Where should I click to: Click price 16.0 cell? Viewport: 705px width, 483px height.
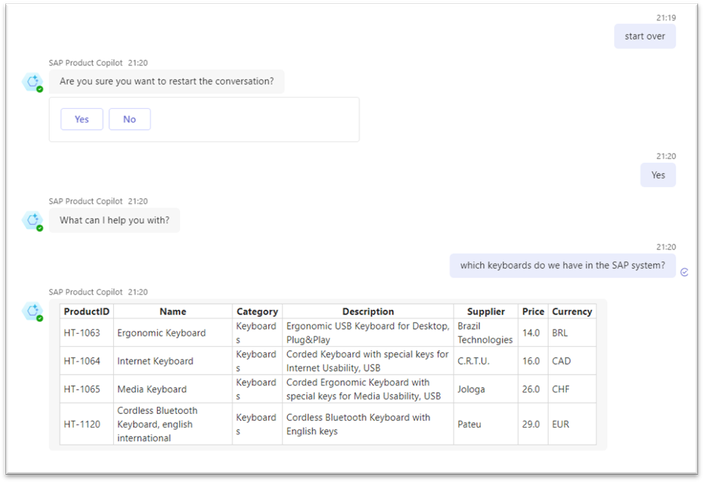533,361
